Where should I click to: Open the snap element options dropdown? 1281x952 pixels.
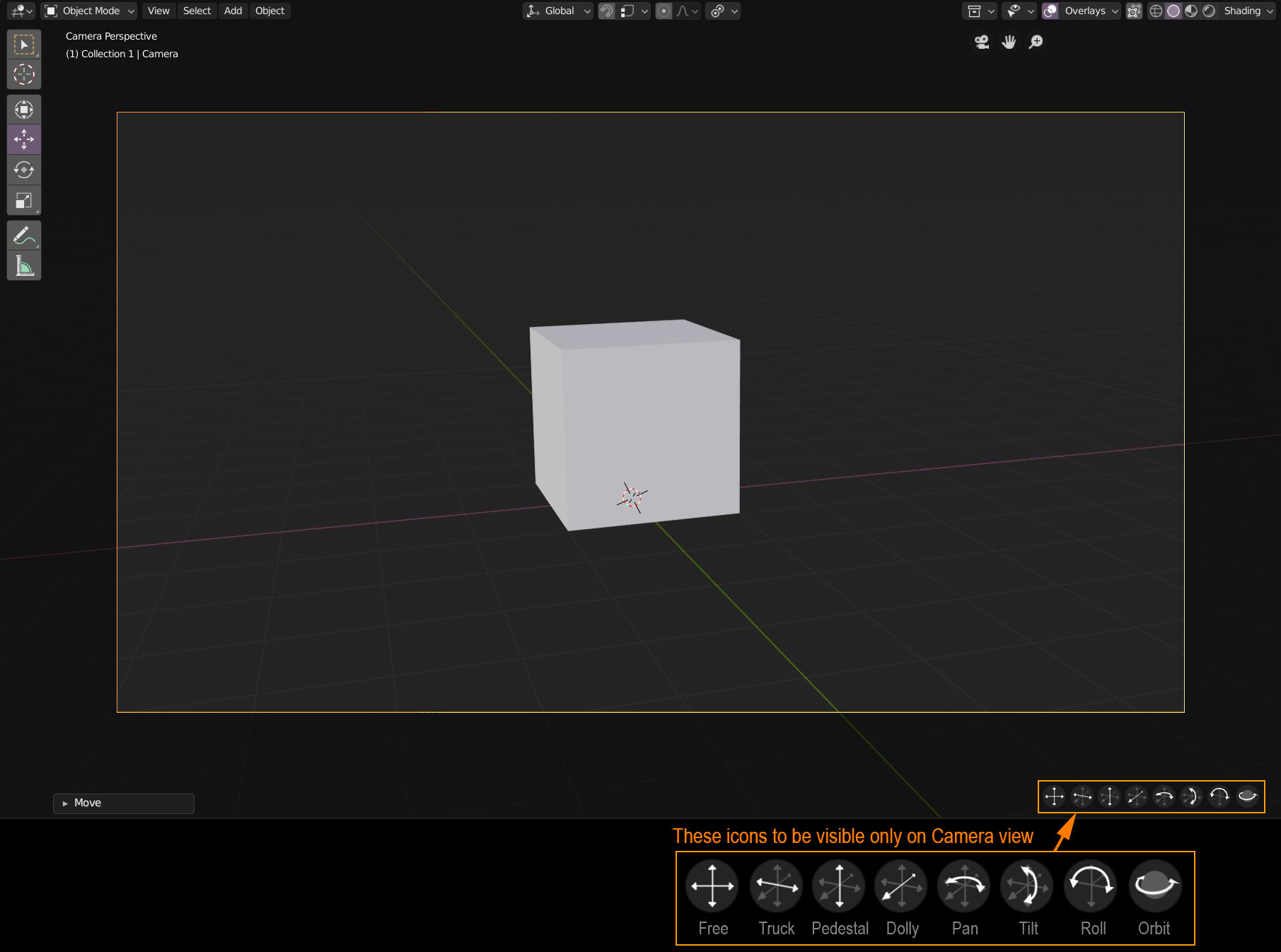(x=634, y=11)
